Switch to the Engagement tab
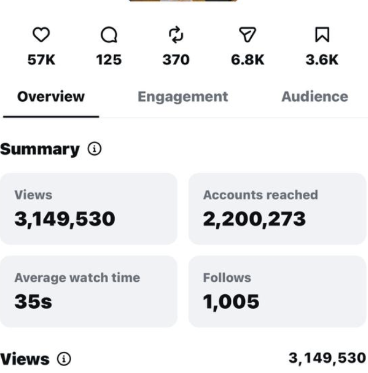 [183, 97]
